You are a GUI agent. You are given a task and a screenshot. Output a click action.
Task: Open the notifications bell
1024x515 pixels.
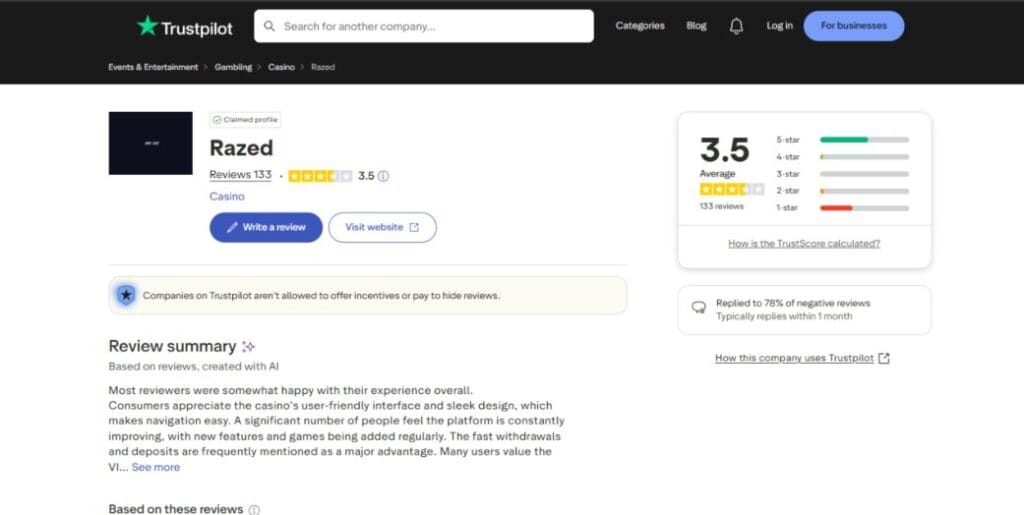(737, 26)
